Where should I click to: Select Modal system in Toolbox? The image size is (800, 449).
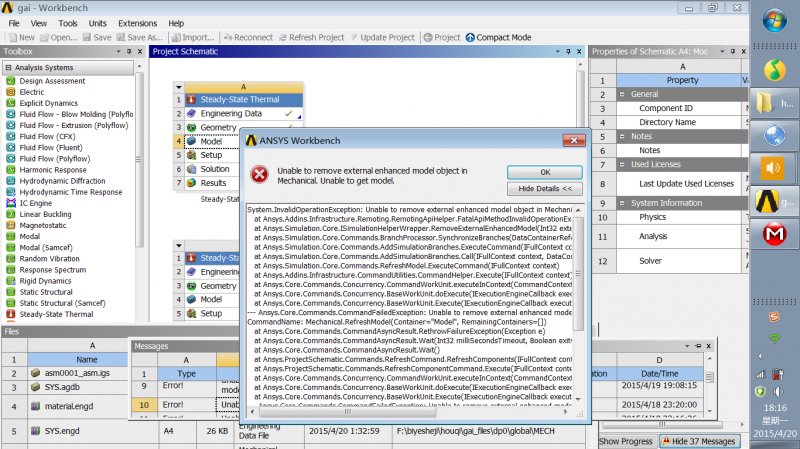[30, 236]
